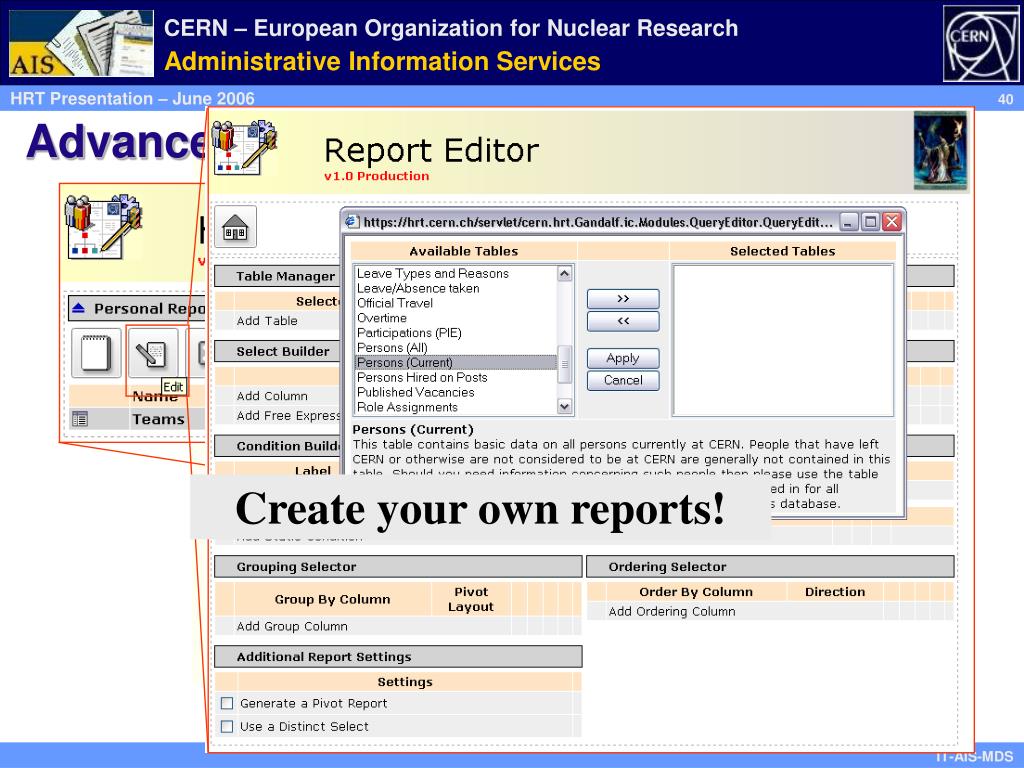Click the move left << button
The width and height of the screenshot is (1024, 768).
[623, 321]
